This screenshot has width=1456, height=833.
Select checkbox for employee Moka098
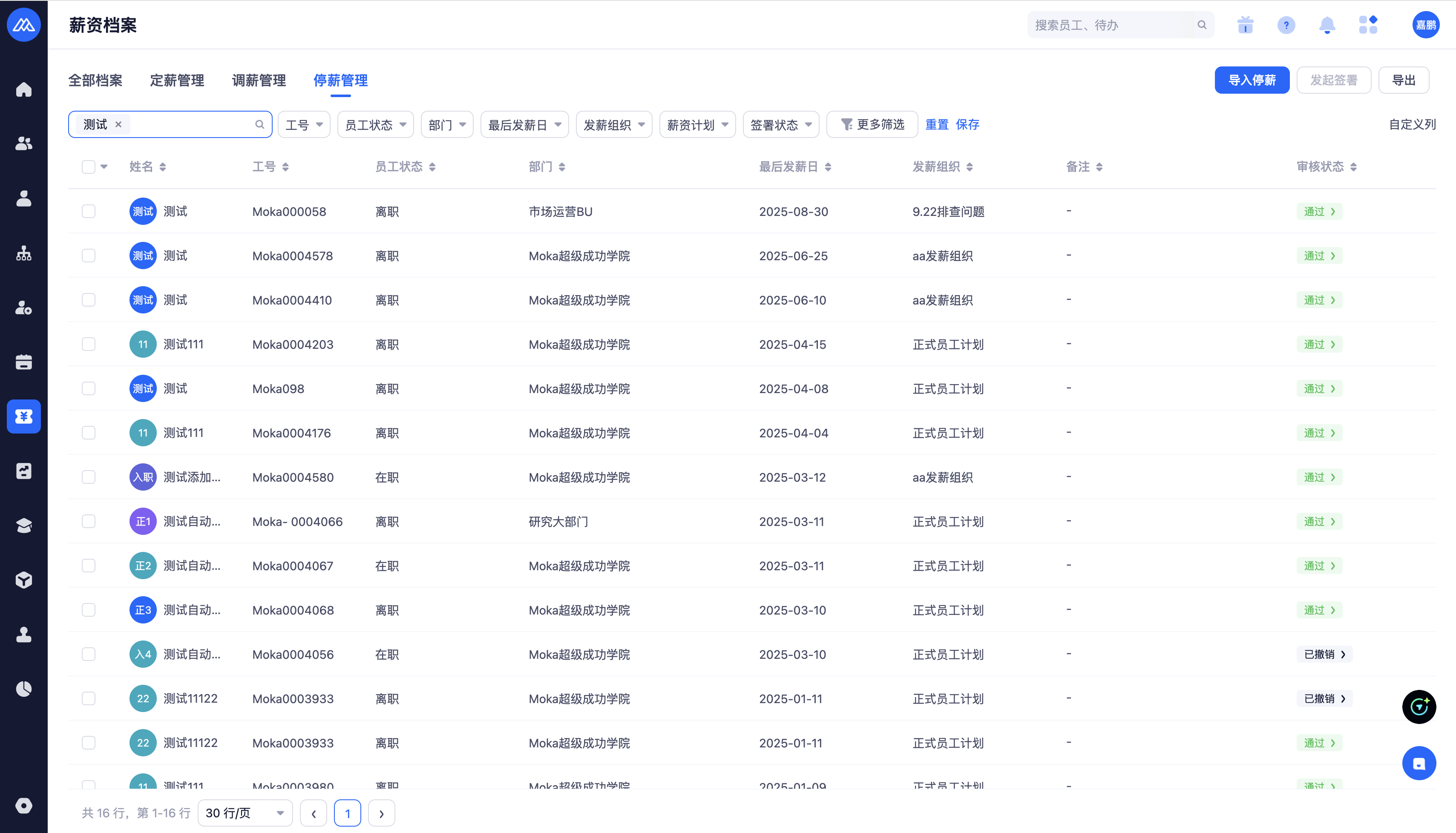pyautogui.click(x=88, y=388)
